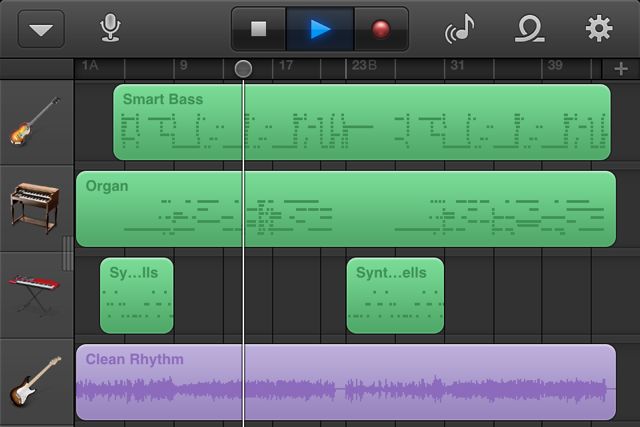Select the Clean Rhythm audio region
The image size is (640, 427).
pos(346,382)
